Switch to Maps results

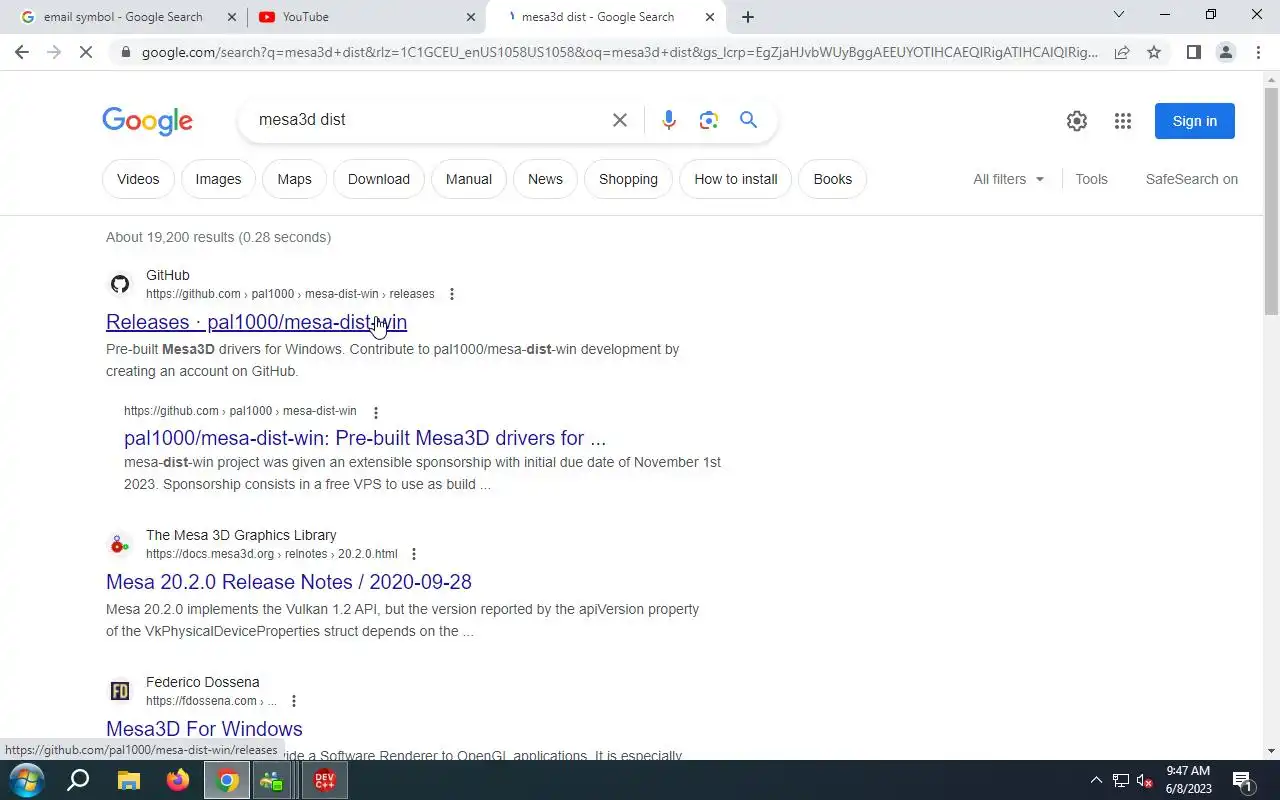[294, 179]
